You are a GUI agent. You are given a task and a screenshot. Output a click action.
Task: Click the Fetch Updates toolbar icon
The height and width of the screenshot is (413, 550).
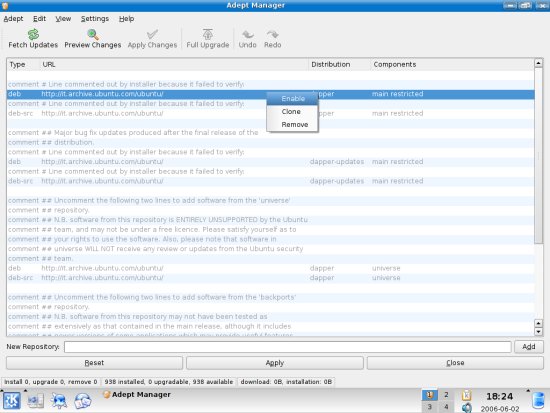[33, 39]
